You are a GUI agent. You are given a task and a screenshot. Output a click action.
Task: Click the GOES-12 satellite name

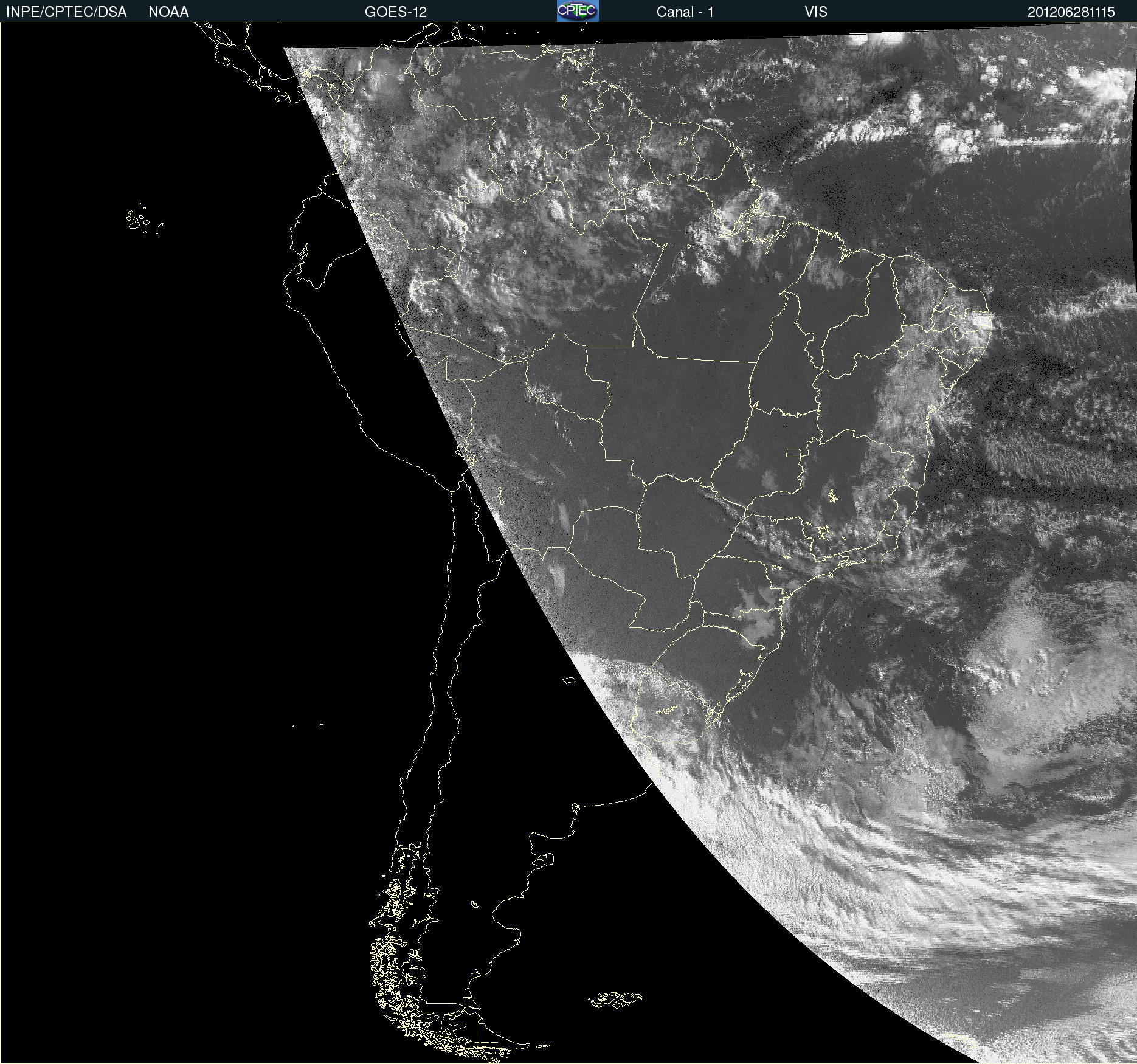point(396,12)
